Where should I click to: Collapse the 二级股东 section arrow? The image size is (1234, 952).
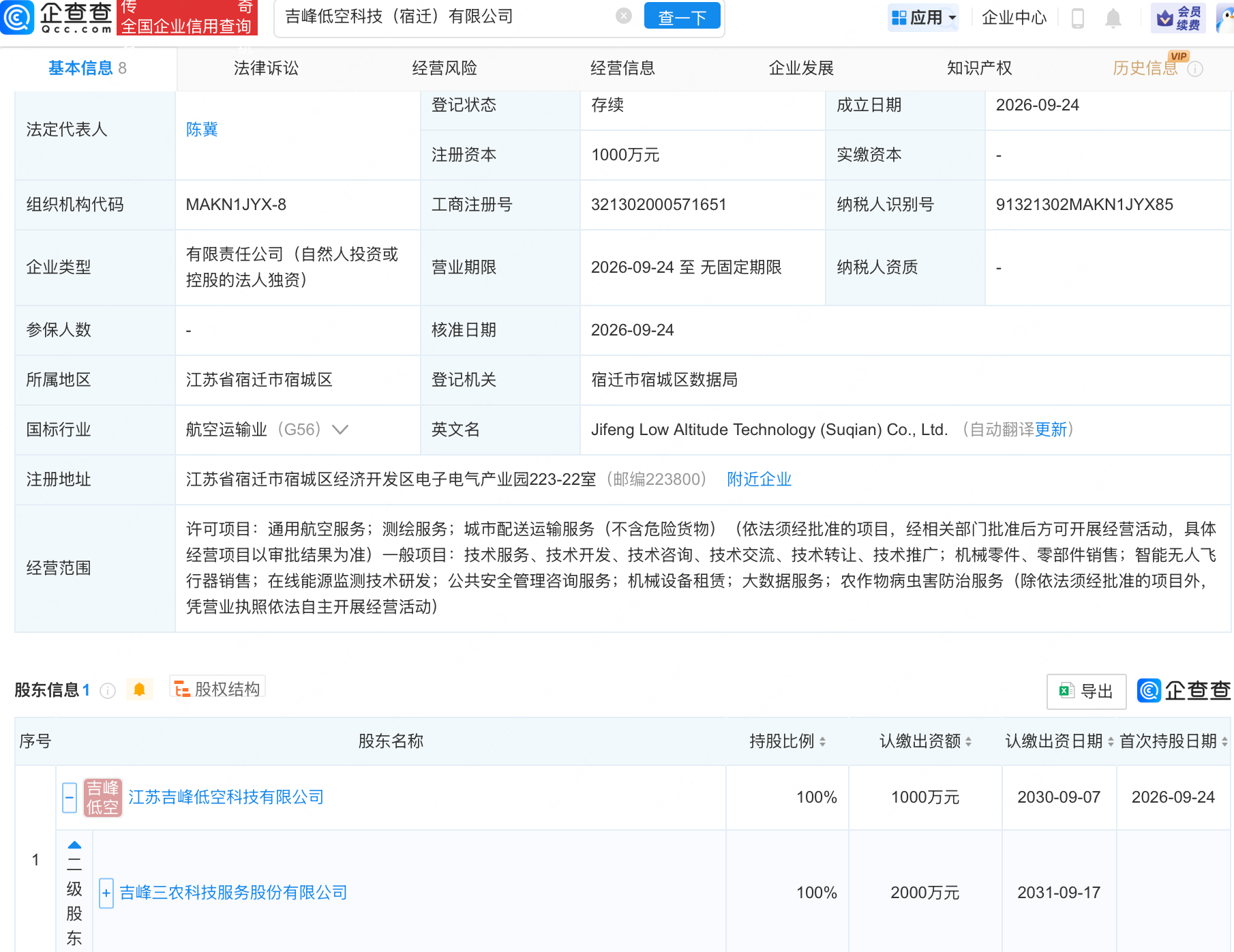pyautogui.click(x=74, y=845)
